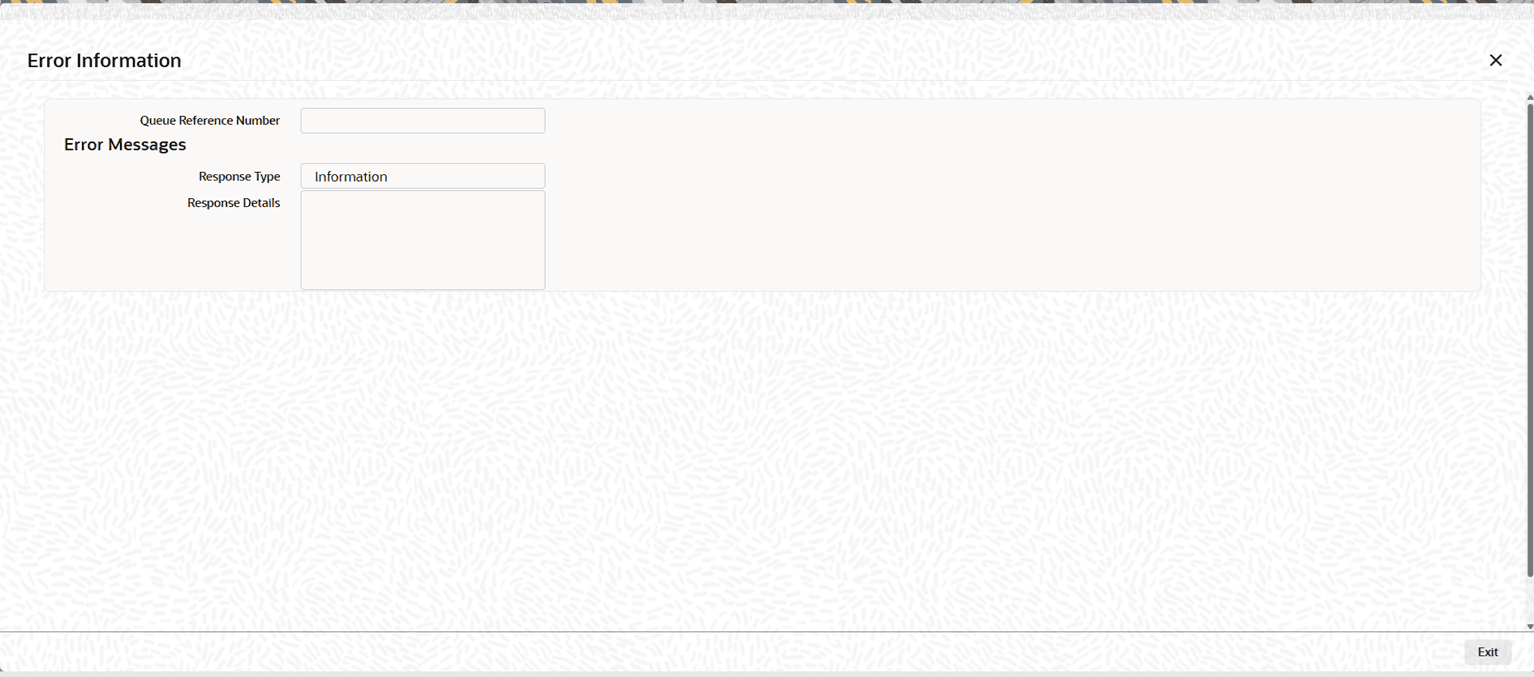Viewport: 1534px width, 677px height.
Task: Click the blank patterned area below the panel
Action: 760,460
